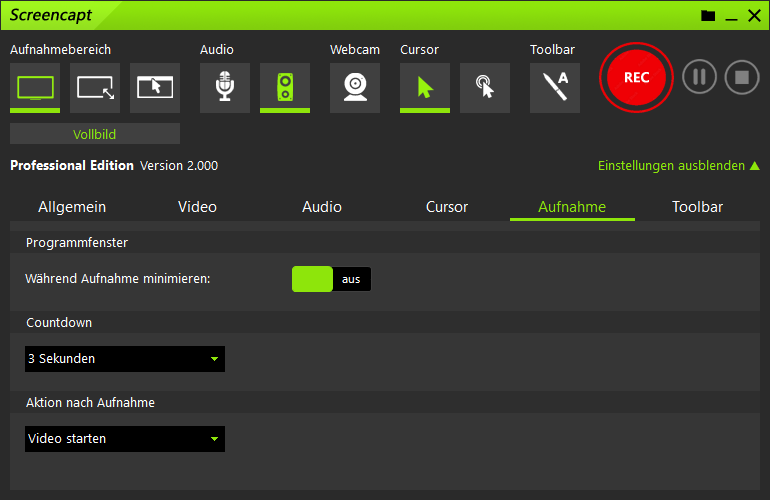The height and width of the screenshot is (500, 770).
Task: Click the Vollbild button
Action: point(95,134)
